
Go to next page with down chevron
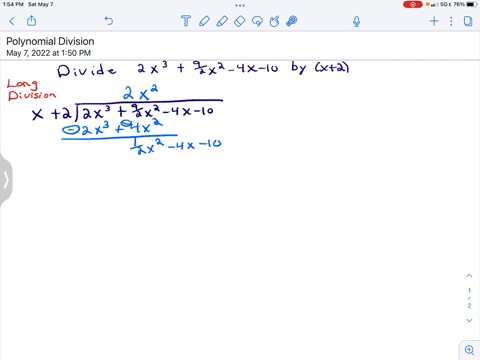point(469,320)
